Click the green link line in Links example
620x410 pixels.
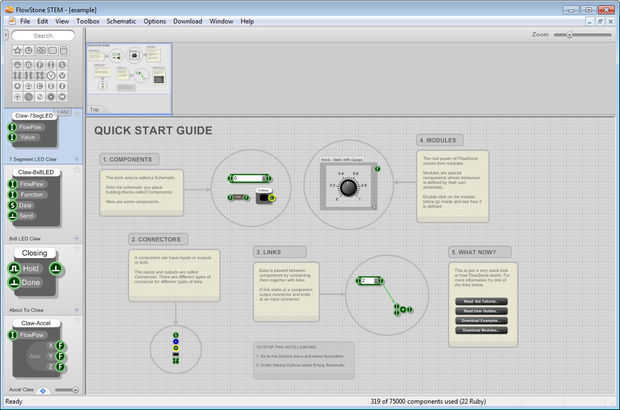click(388, 295)
